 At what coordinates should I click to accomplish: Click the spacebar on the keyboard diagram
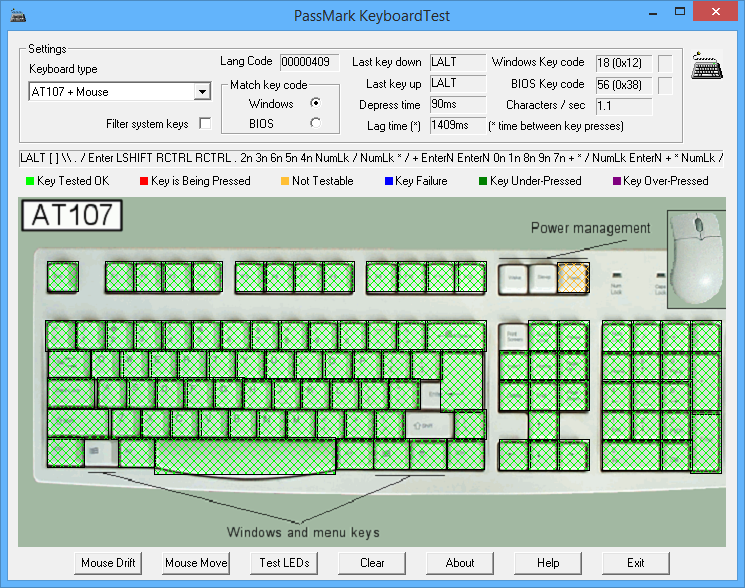tap(245, 456)
